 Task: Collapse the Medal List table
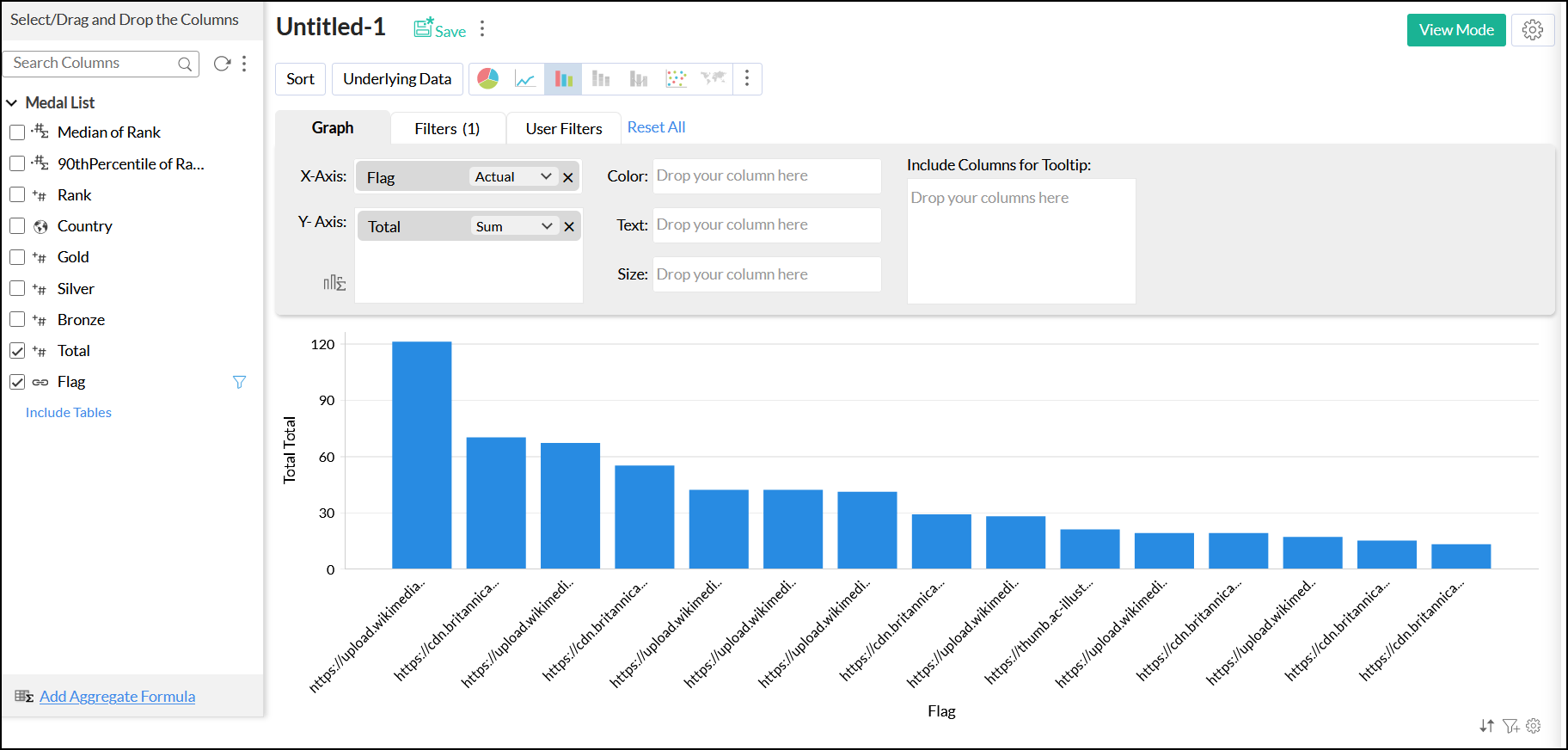pyautogui.click(x=12, y=103)
